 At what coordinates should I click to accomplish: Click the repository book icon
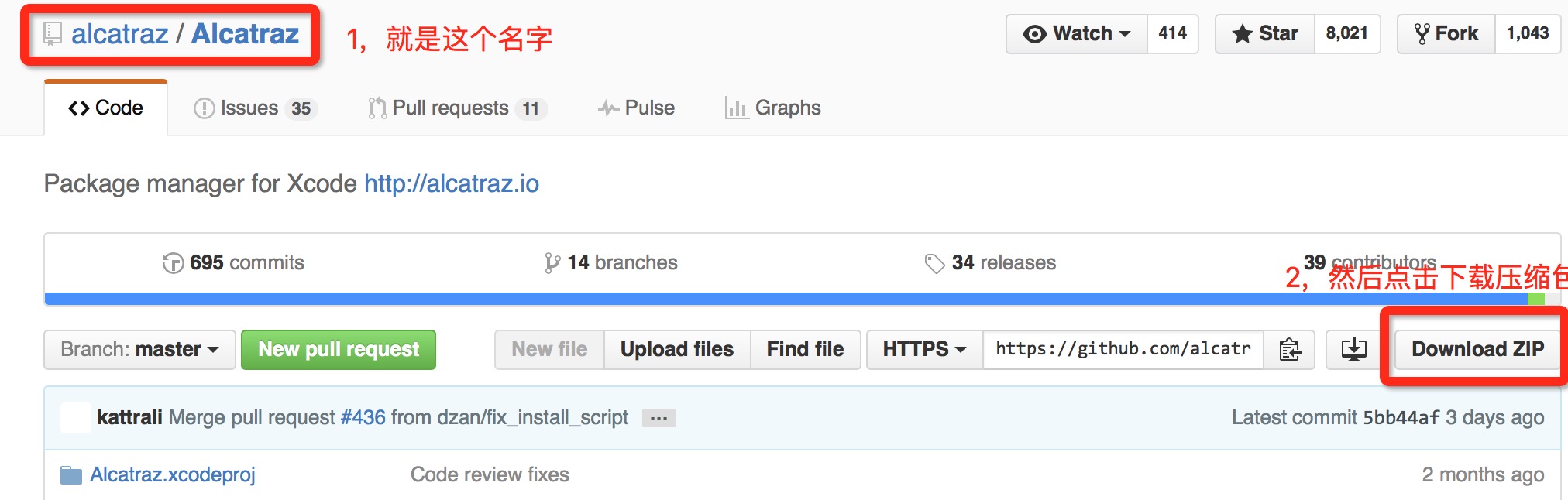(x=53, y=34)
